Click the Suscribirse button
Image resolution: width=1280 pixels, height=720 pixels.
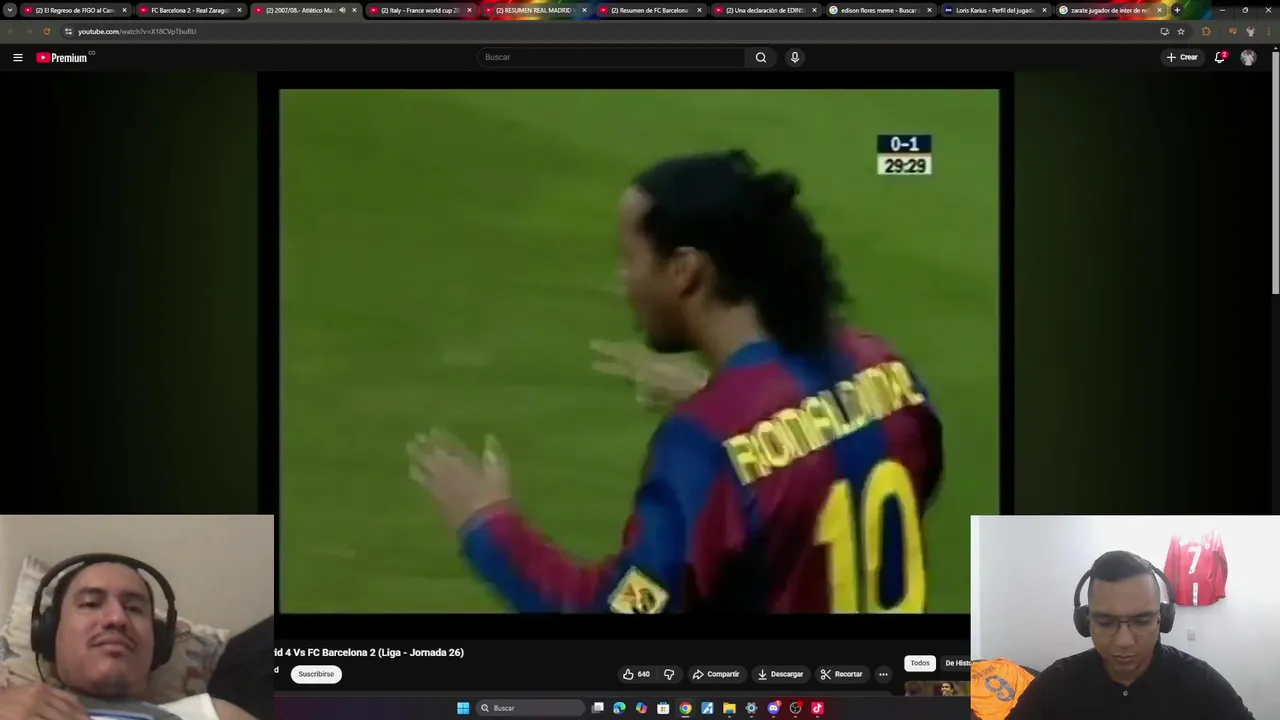pyautogui.click(x=316, y=674)
